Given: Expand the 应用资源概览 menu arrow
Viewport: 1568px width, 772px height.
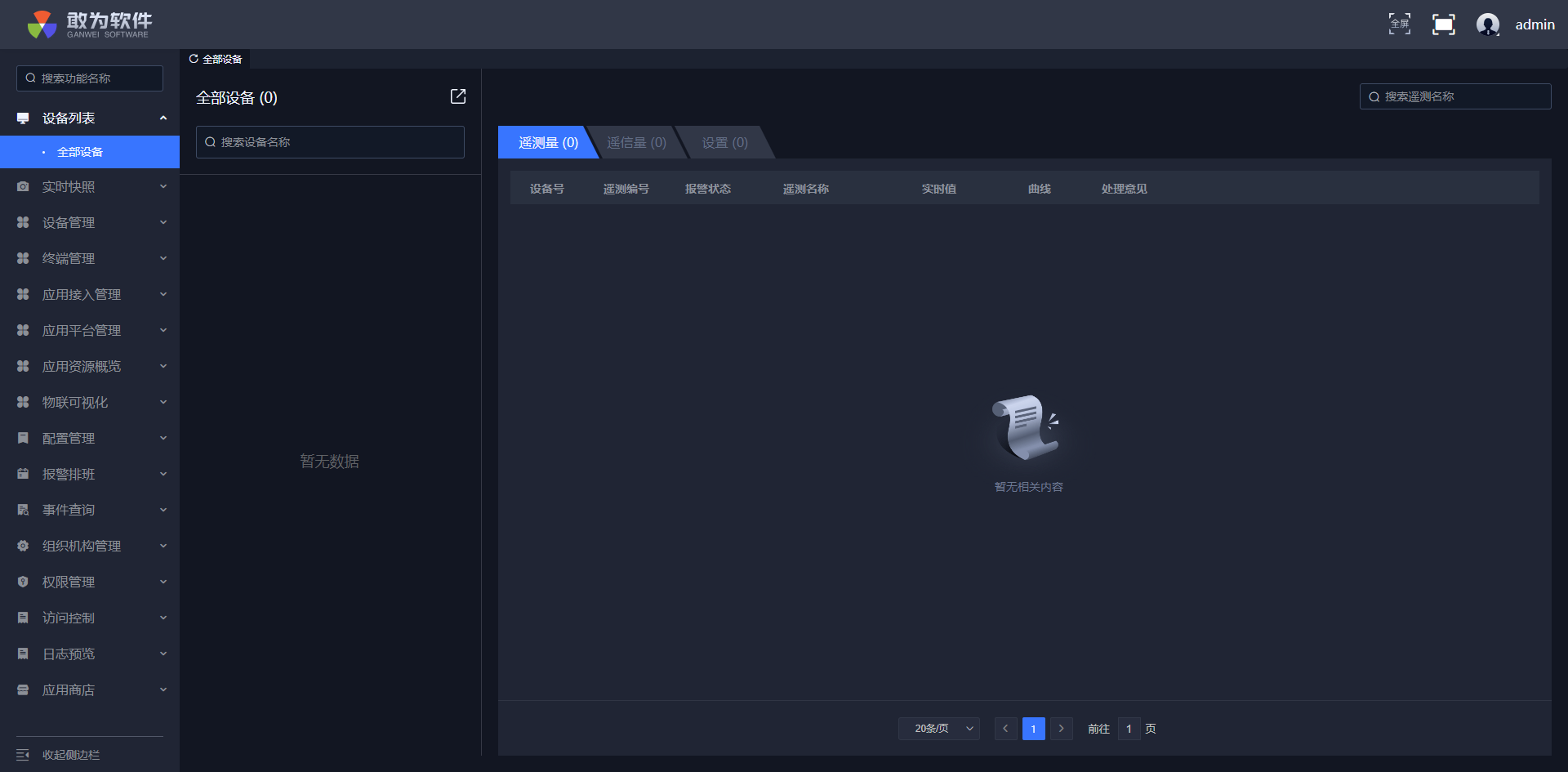Looking at the screenshot, I should click(x=163, y=367).
